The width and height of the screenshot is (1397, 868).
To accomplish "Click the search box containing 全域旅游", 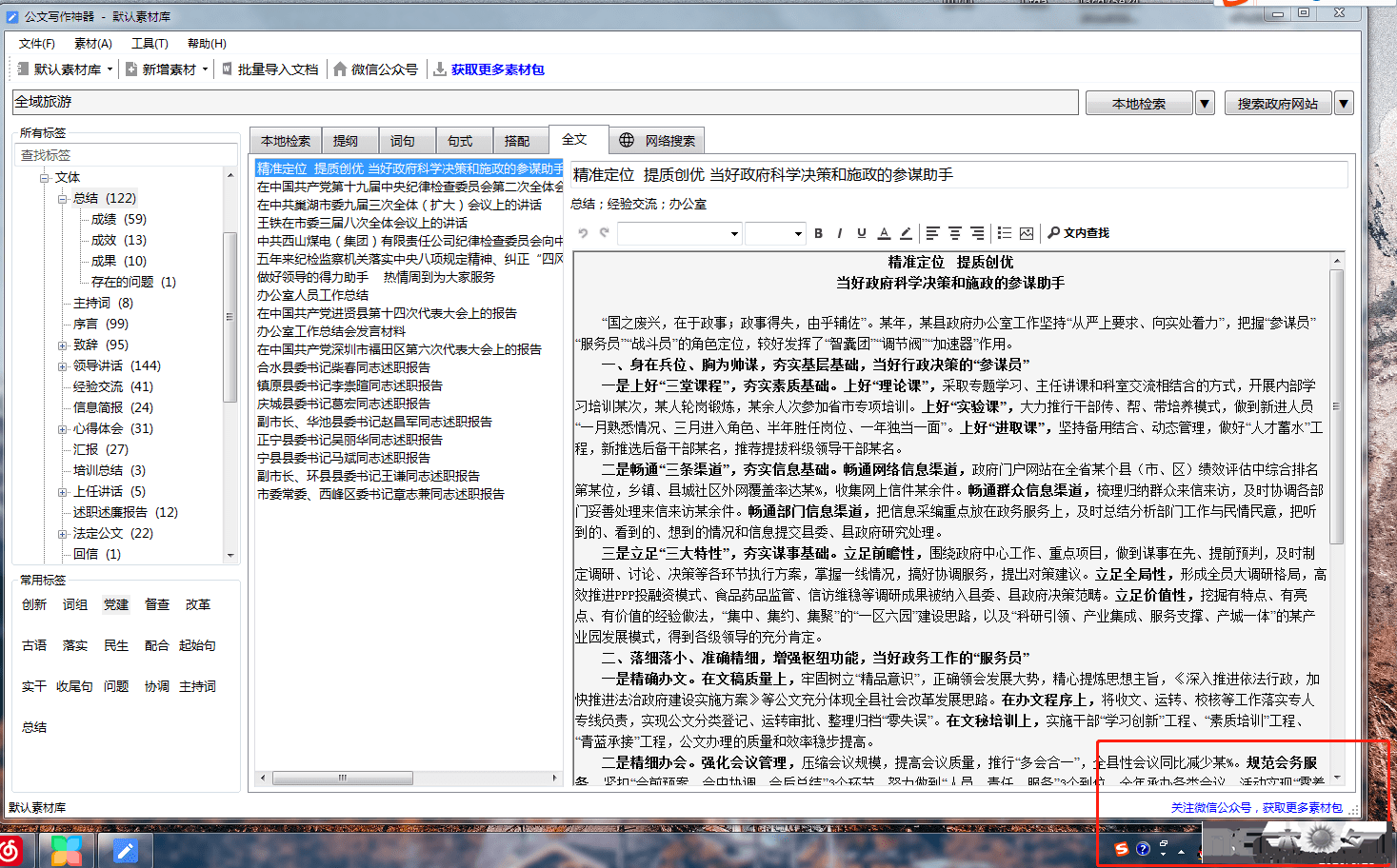I will pos(545,102).
